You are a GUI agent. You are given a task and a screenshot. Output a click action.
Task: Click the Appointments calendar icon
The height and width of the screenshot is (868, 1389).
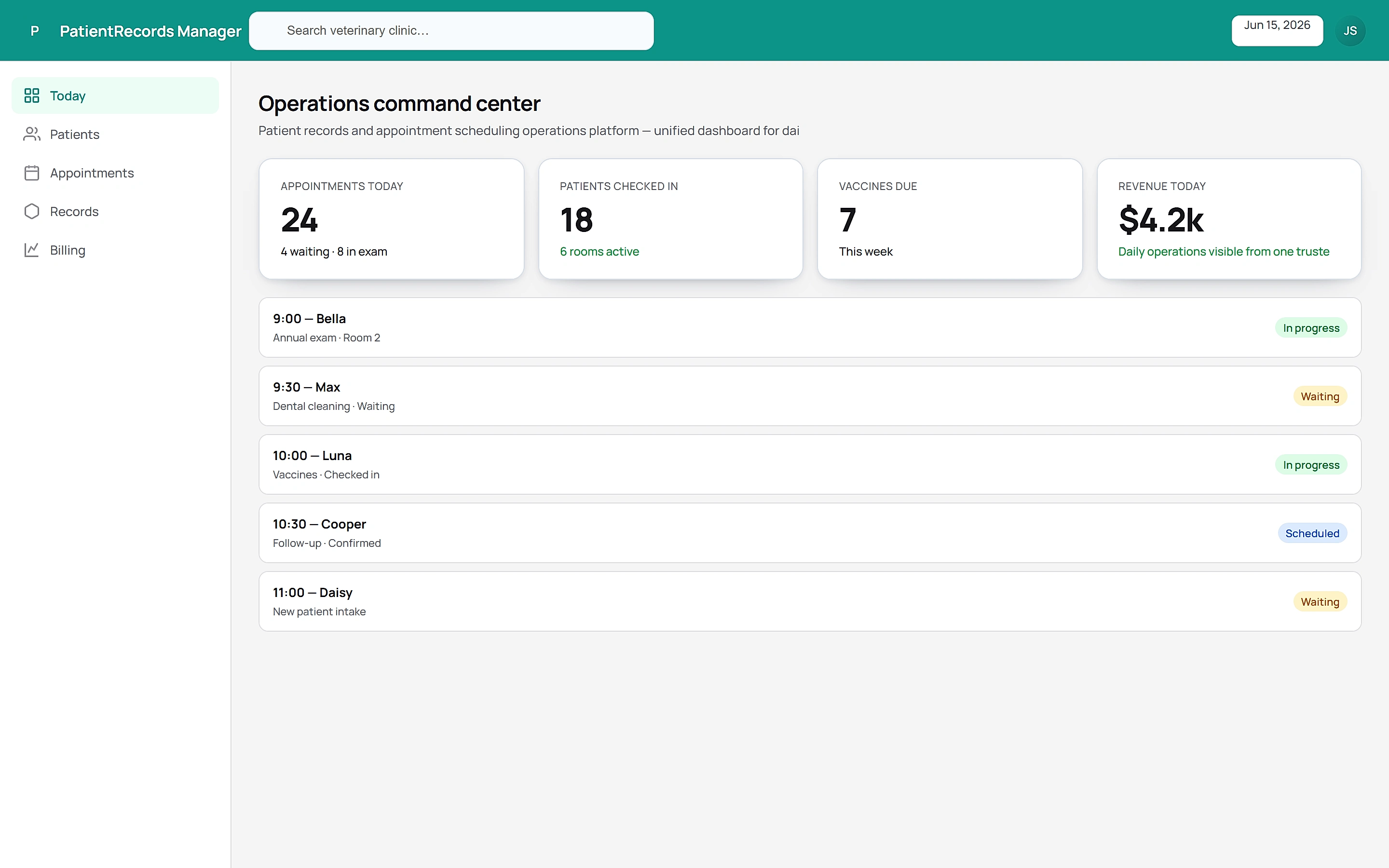pyautogui.click(x=31, y=173)
